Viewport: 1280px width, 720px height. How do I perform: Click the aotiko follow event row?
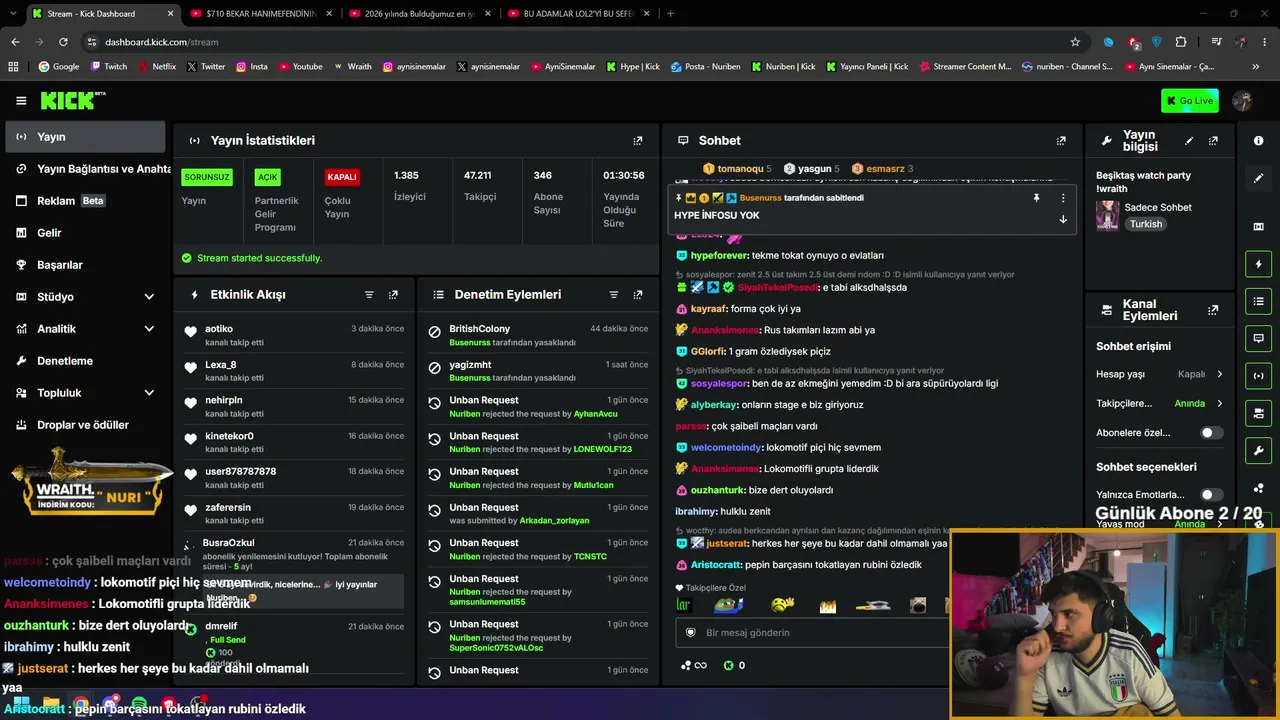295,336
